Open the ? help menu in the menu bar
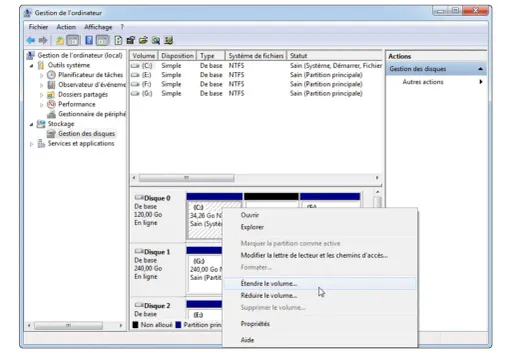 tap(122, 27)
